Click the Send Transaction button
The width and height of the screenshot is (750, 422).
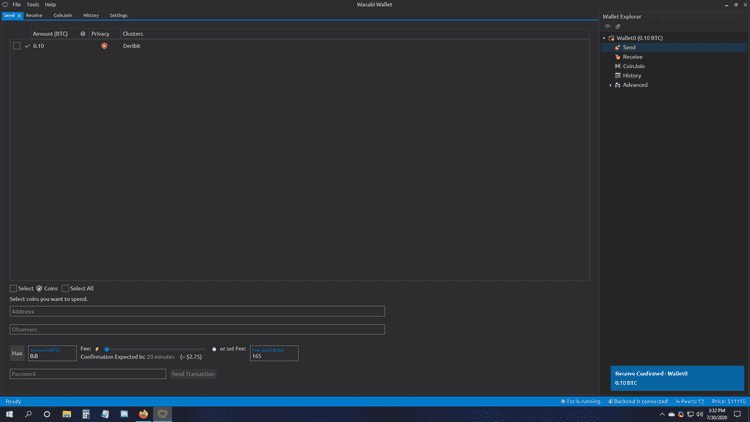click(193, 374)
